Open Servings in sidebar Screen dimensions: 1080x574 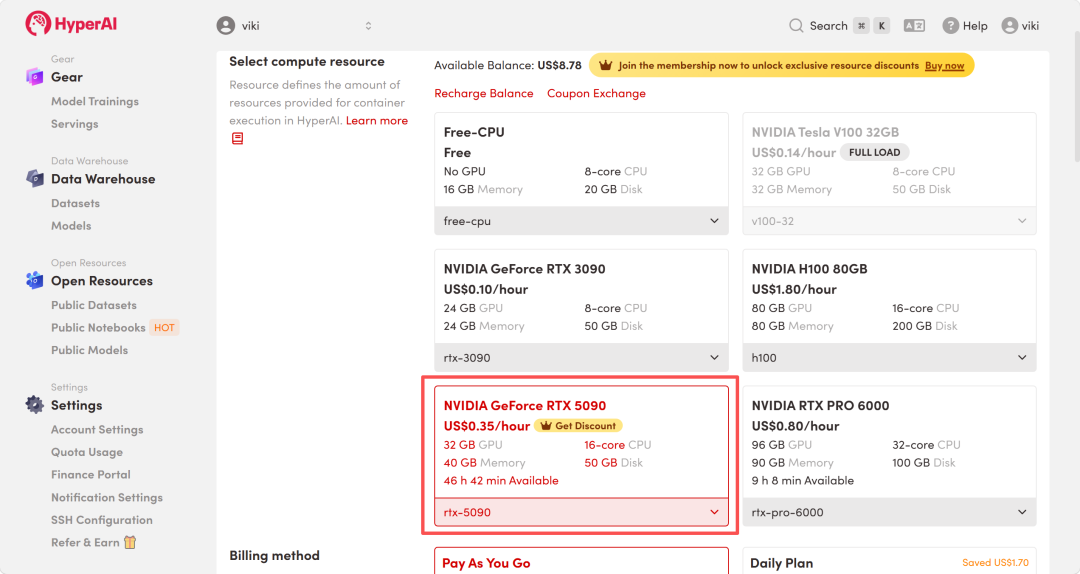pyautogui.click(x=74, y=124)
